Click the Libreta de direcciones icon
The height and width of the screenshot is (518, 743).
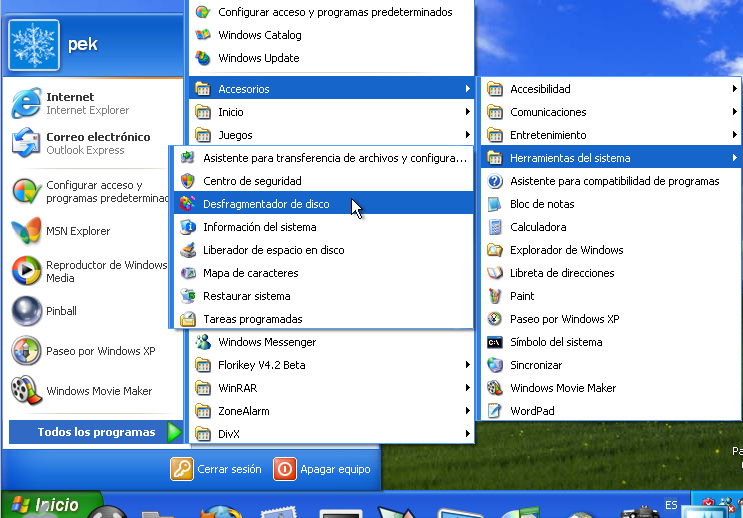coord(495,273)
